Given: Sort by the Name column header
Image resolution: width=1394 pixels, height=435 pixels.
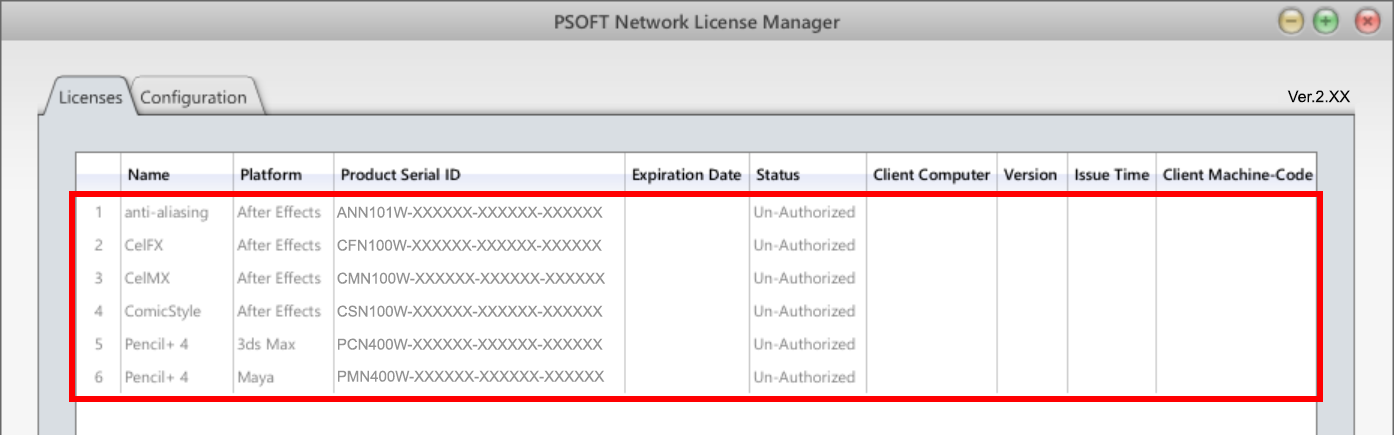Looking at the screenshot, I should [148, 175].
